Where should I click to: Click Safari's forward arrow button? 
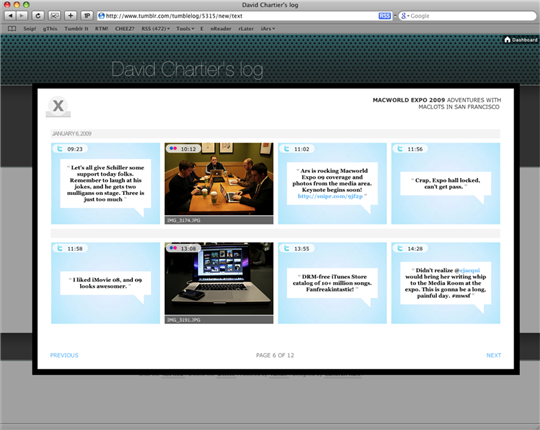click(22, 16)
